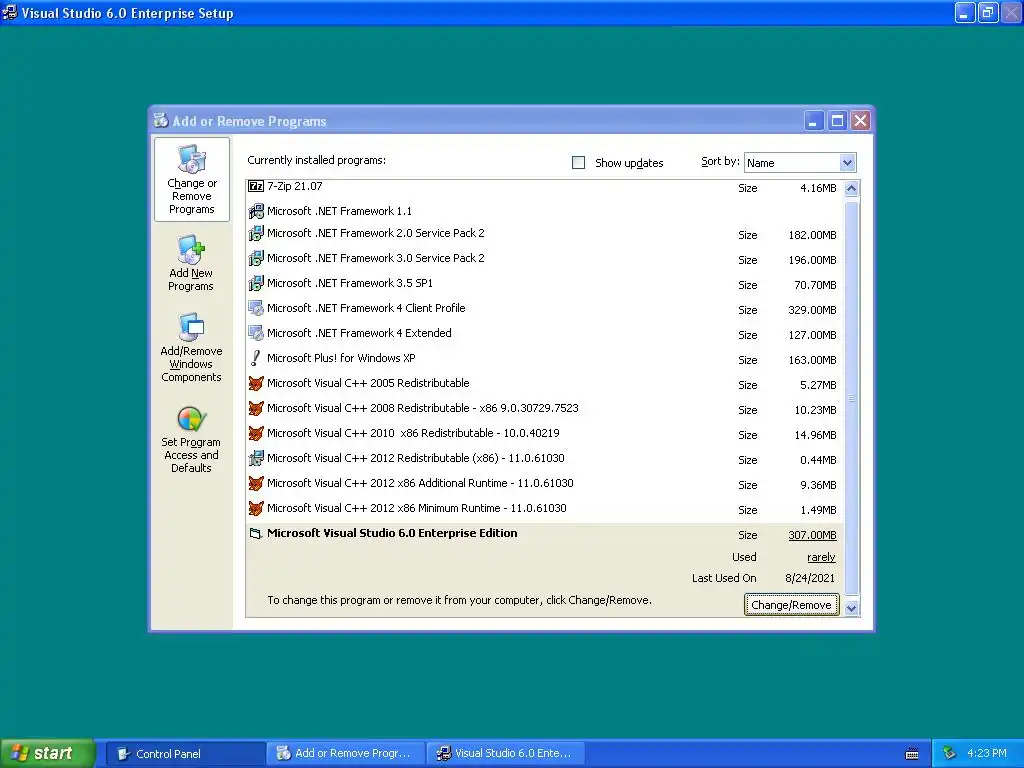Click the Microsoft Plus! for Windows XP icon

[x=256, y=359]
